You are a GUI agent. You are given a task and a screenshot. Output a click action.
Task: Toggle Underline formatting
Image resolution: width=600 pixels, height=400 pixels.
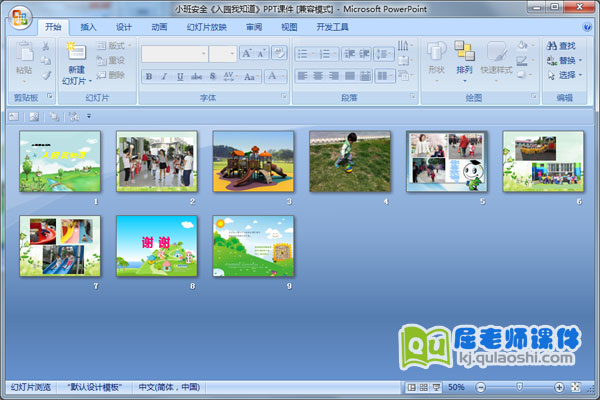(180, 77)
